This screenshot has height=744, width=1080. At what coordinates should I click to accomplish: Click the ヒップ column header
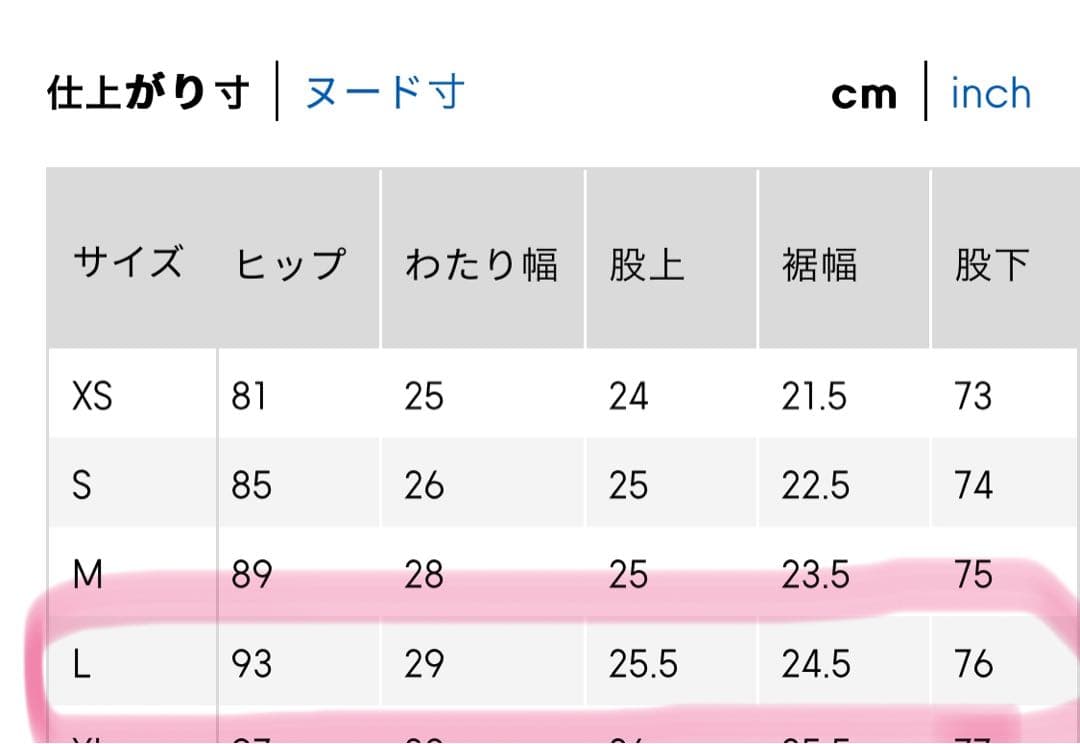[290, 264]
